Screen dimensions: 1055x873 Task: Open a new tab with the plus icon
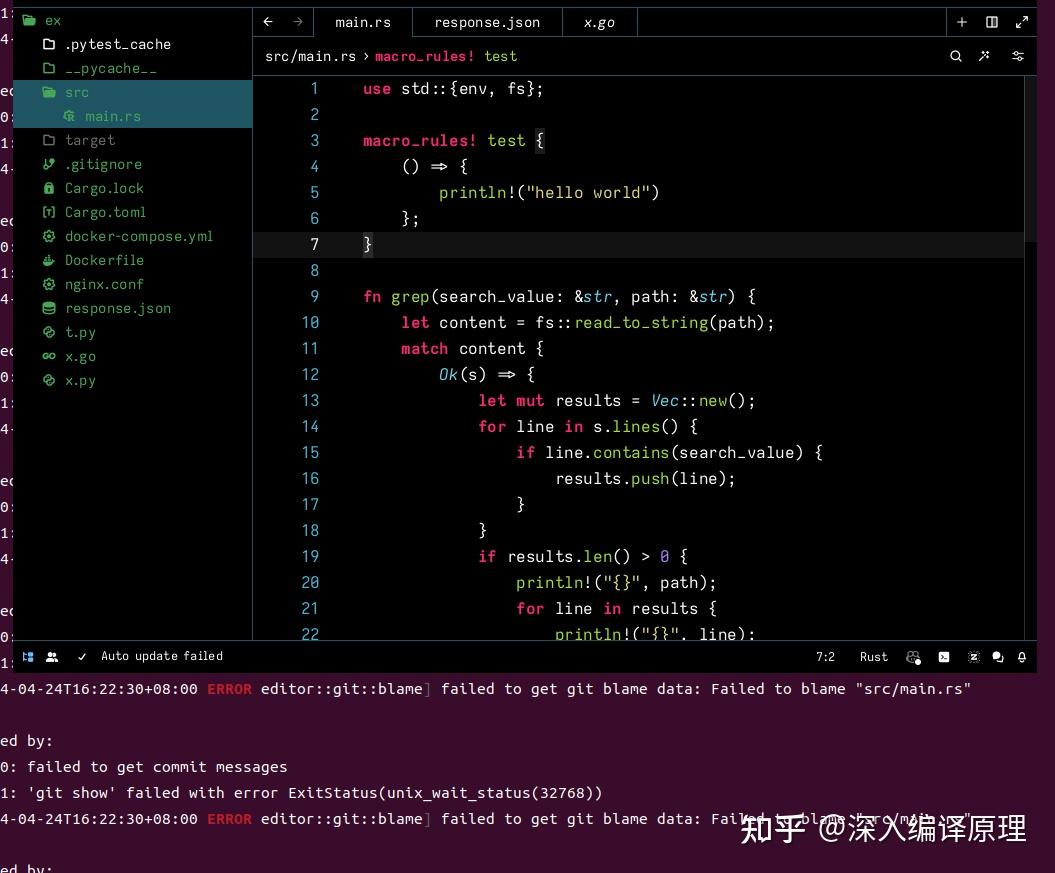coord(961,21)
